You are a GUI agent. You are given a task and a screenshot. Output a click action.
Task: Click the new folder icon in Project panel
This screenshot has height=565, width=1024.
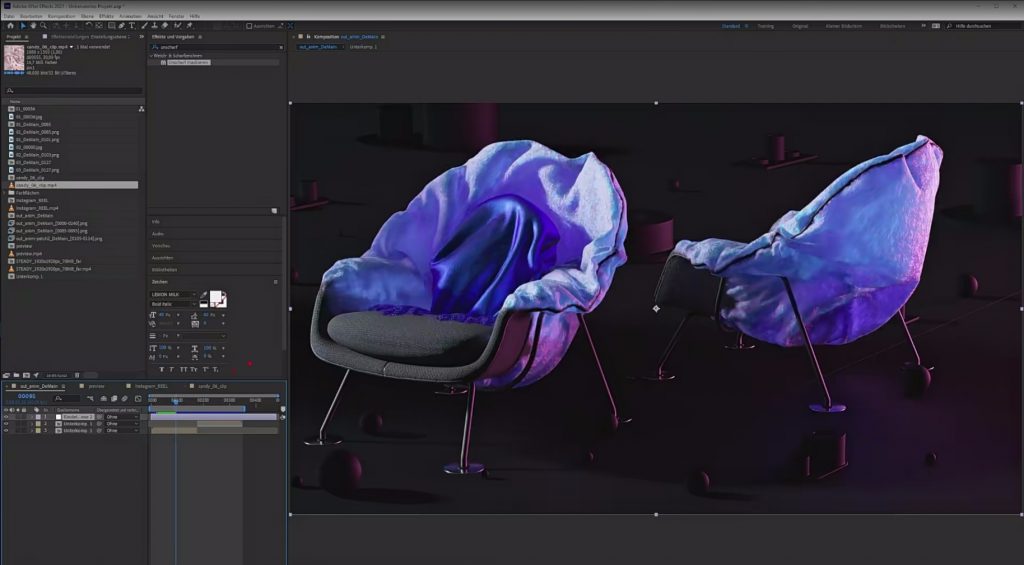click(16, 376)
